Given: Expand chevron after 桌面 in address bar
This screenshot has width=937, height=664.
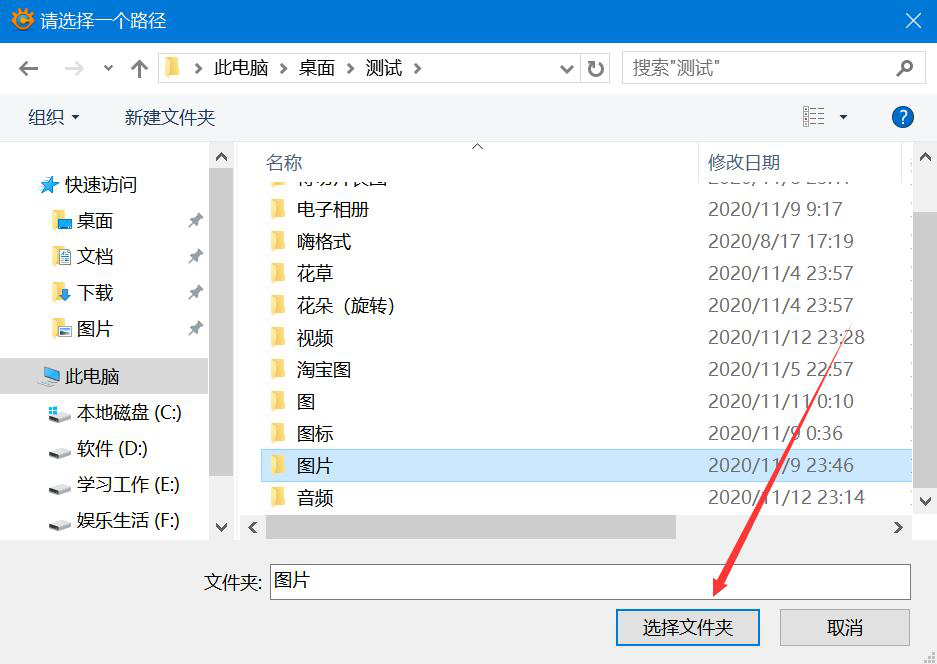Looking at the screenshot, I should [x=350, y=69].
